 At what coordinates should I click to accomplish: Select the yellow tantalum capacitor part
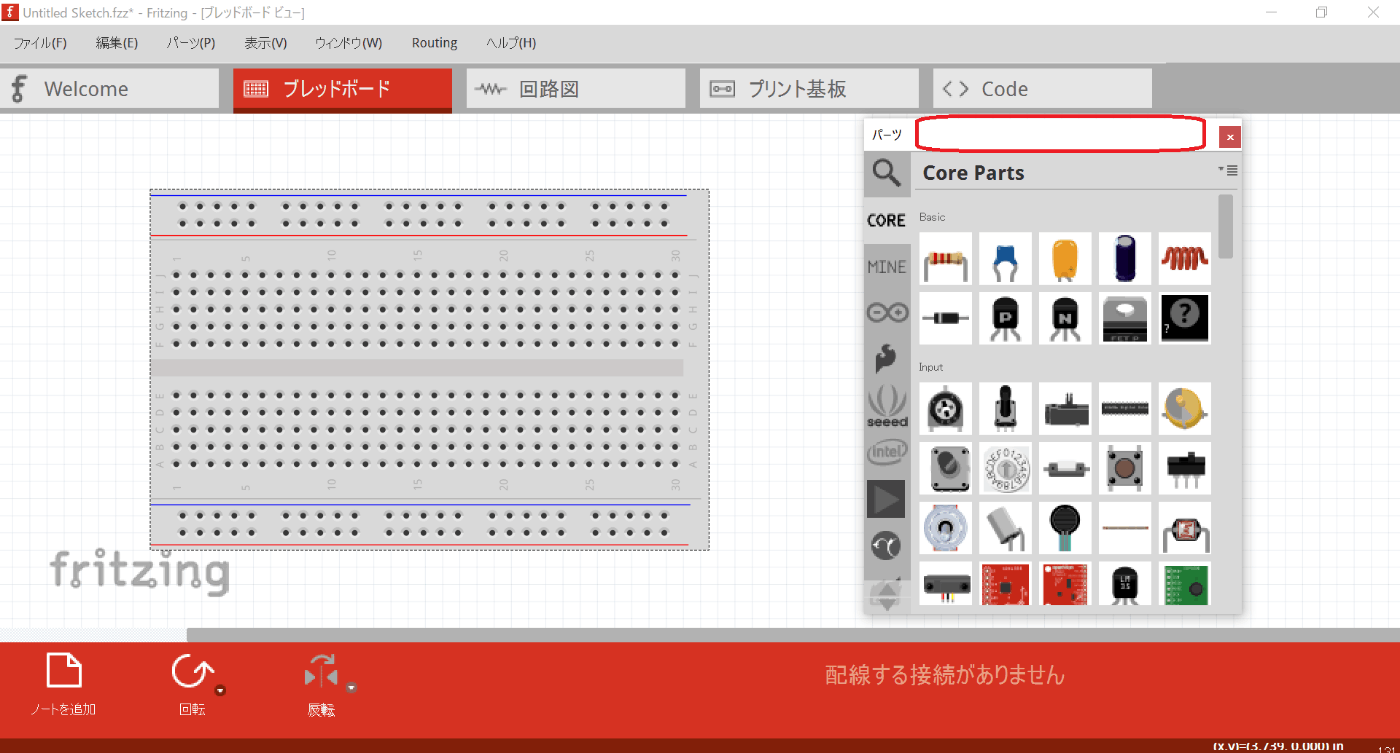[x=1065, y=259]
